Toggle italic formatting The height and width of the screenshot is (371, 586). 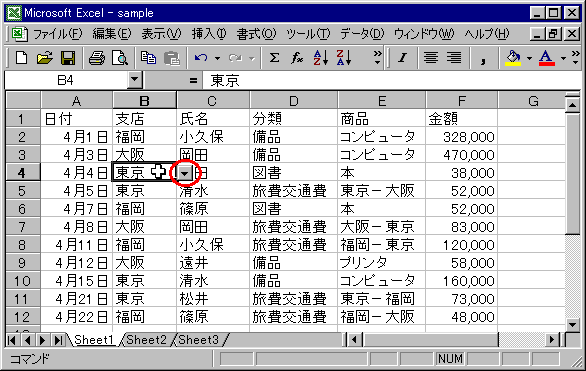(403, 58)
